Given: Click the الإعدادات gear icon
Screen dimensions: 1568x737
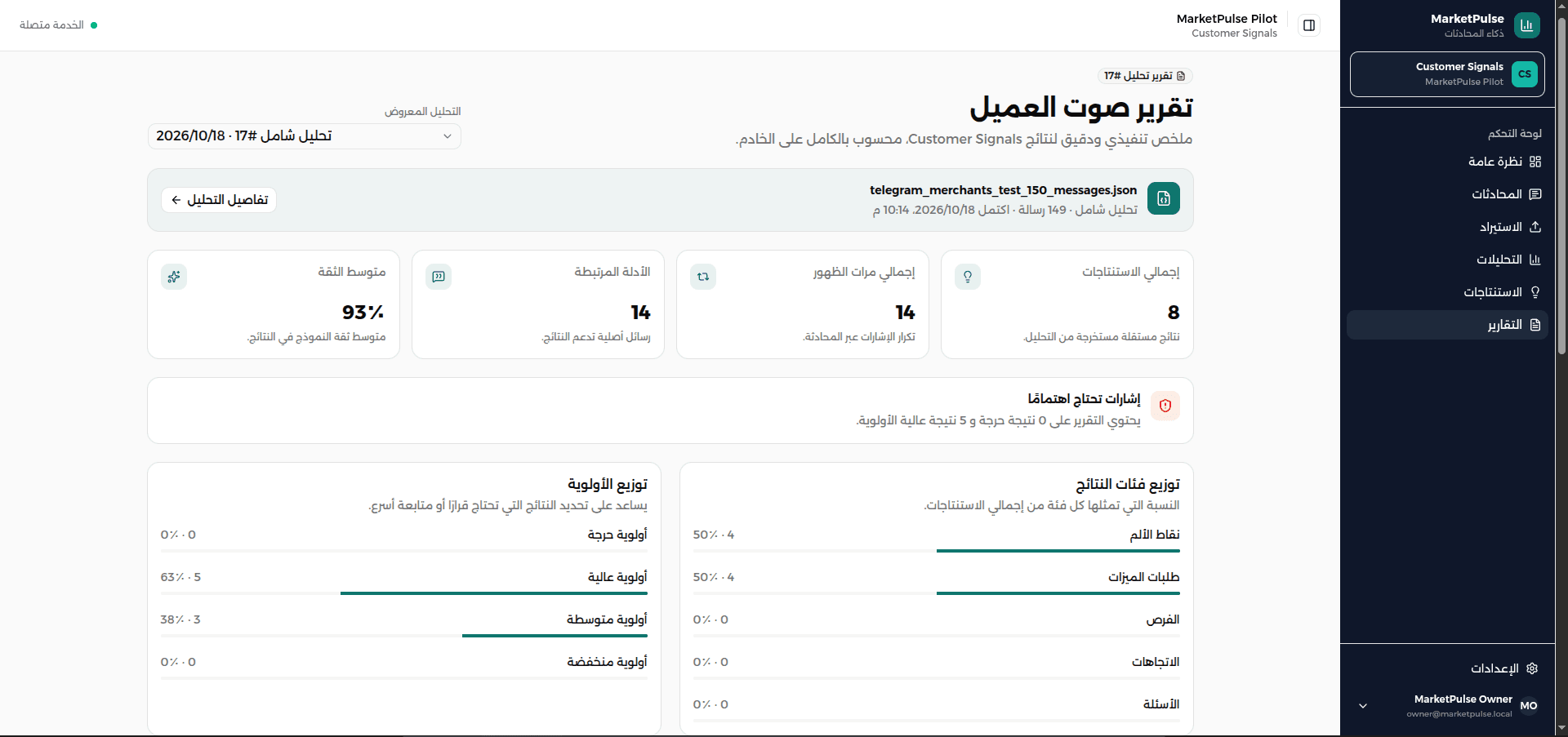Looking at the screenshot, I should pos(1532,668).
